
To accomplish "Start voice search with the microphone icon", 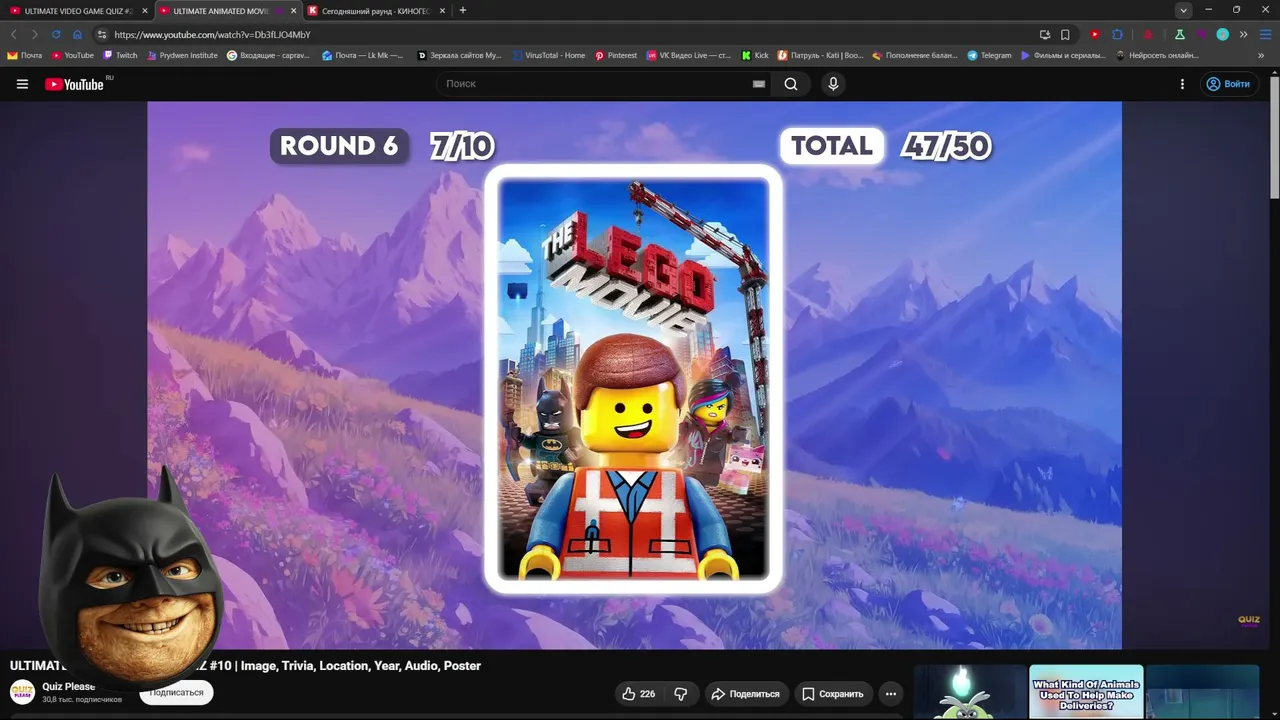I will (x=833, y=84).
